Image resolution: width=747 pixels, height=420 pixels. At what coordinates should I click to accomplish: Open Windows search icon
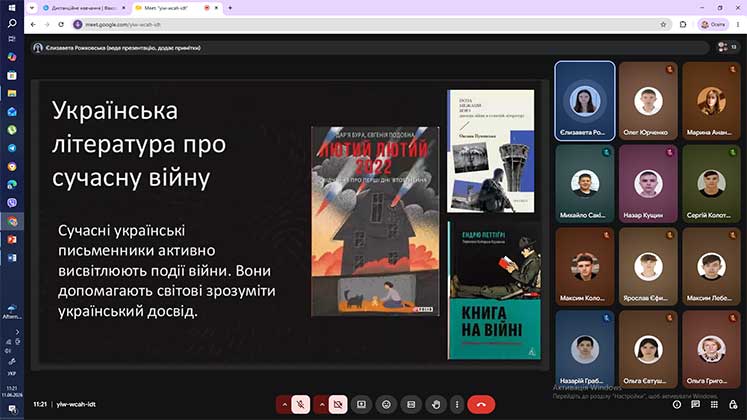coord(12,23)
